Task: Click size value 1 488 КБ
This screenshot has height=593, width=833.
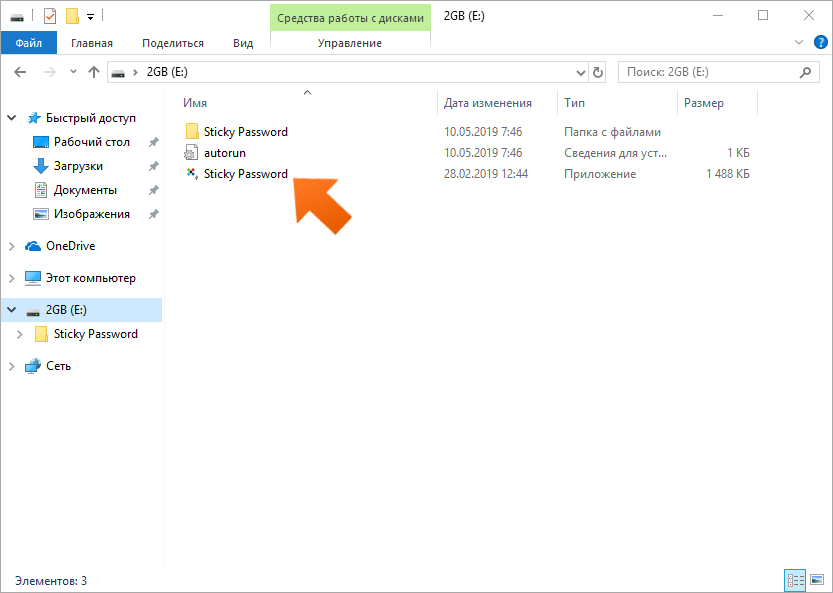Action: coord(727,174)
